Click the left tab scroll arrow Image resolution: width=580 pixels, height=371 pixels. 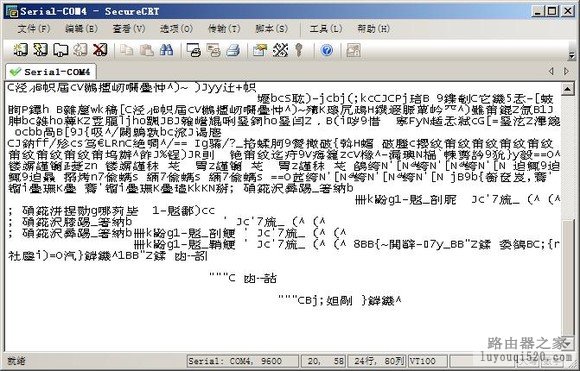551,71
